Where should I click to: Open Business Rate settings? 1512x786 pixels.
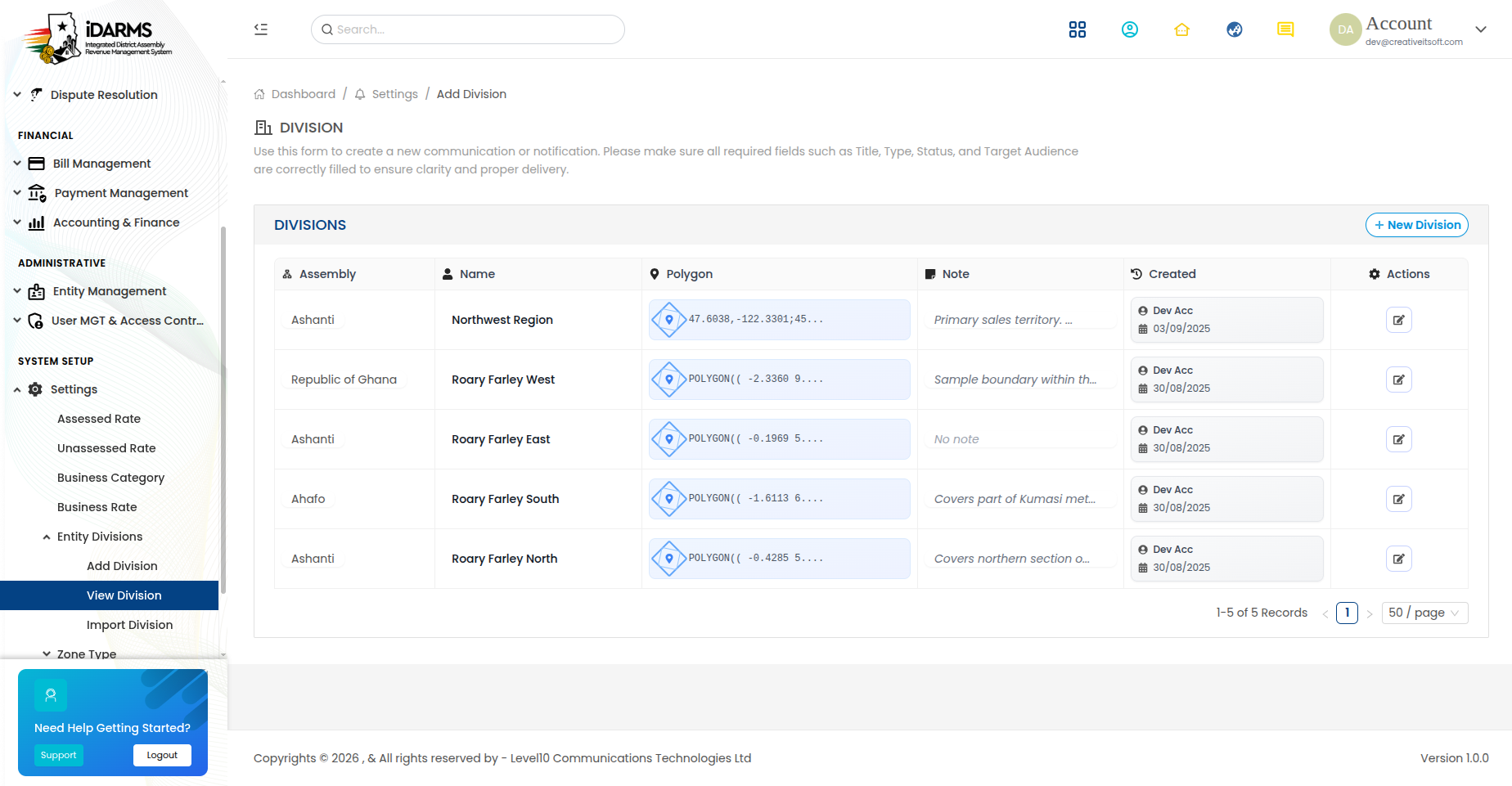coord(97,507)
